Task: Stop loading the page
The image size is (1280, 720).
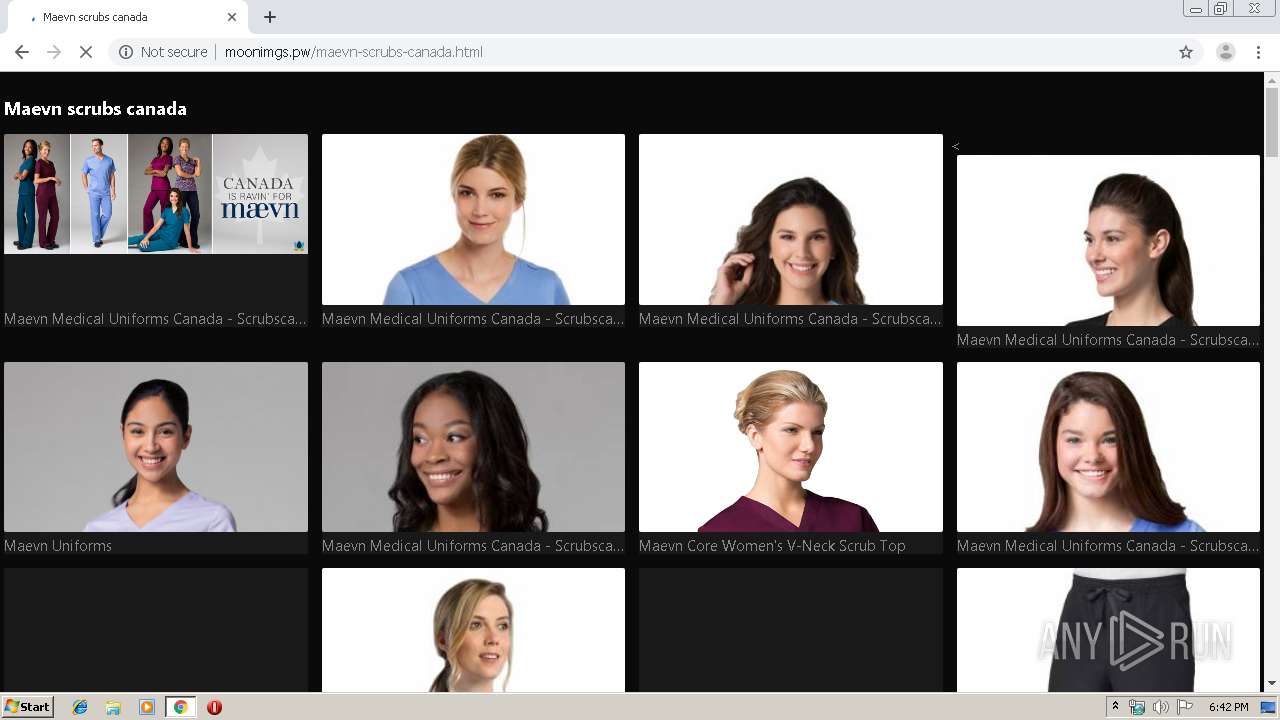Action: coord(86,52)
